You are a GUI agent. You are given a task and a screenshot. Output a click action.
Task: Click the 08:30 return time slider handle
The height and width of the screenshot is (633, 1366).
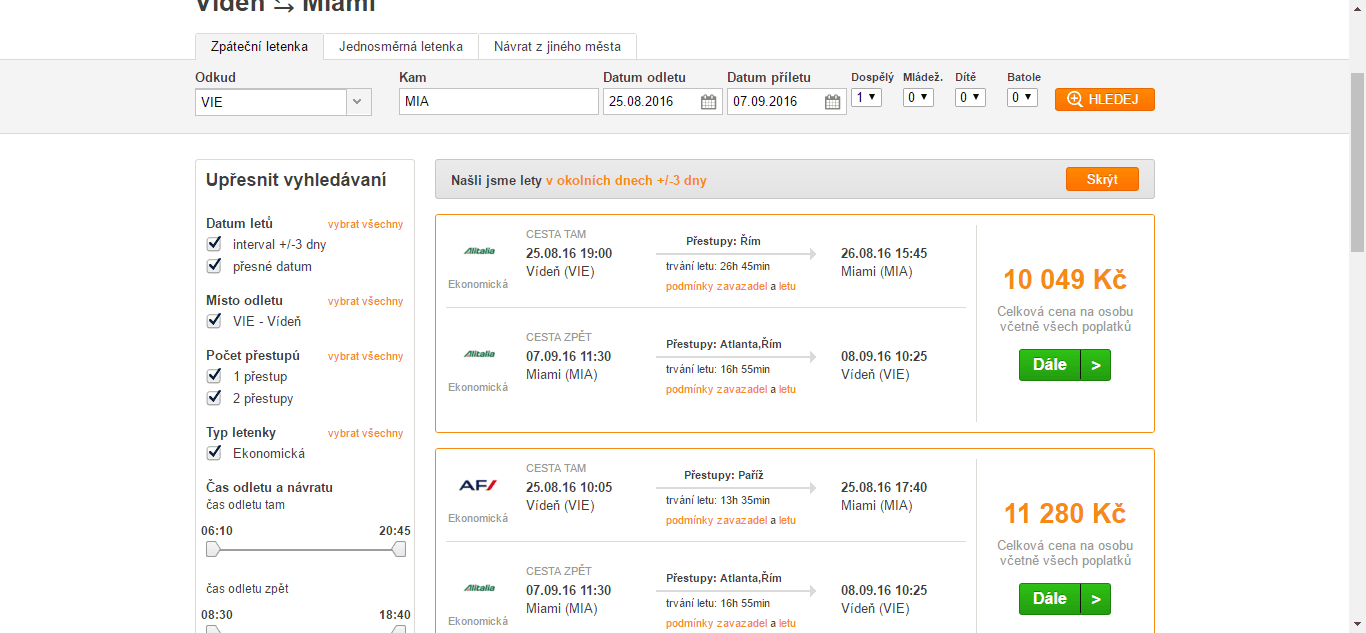coord(212,630)
